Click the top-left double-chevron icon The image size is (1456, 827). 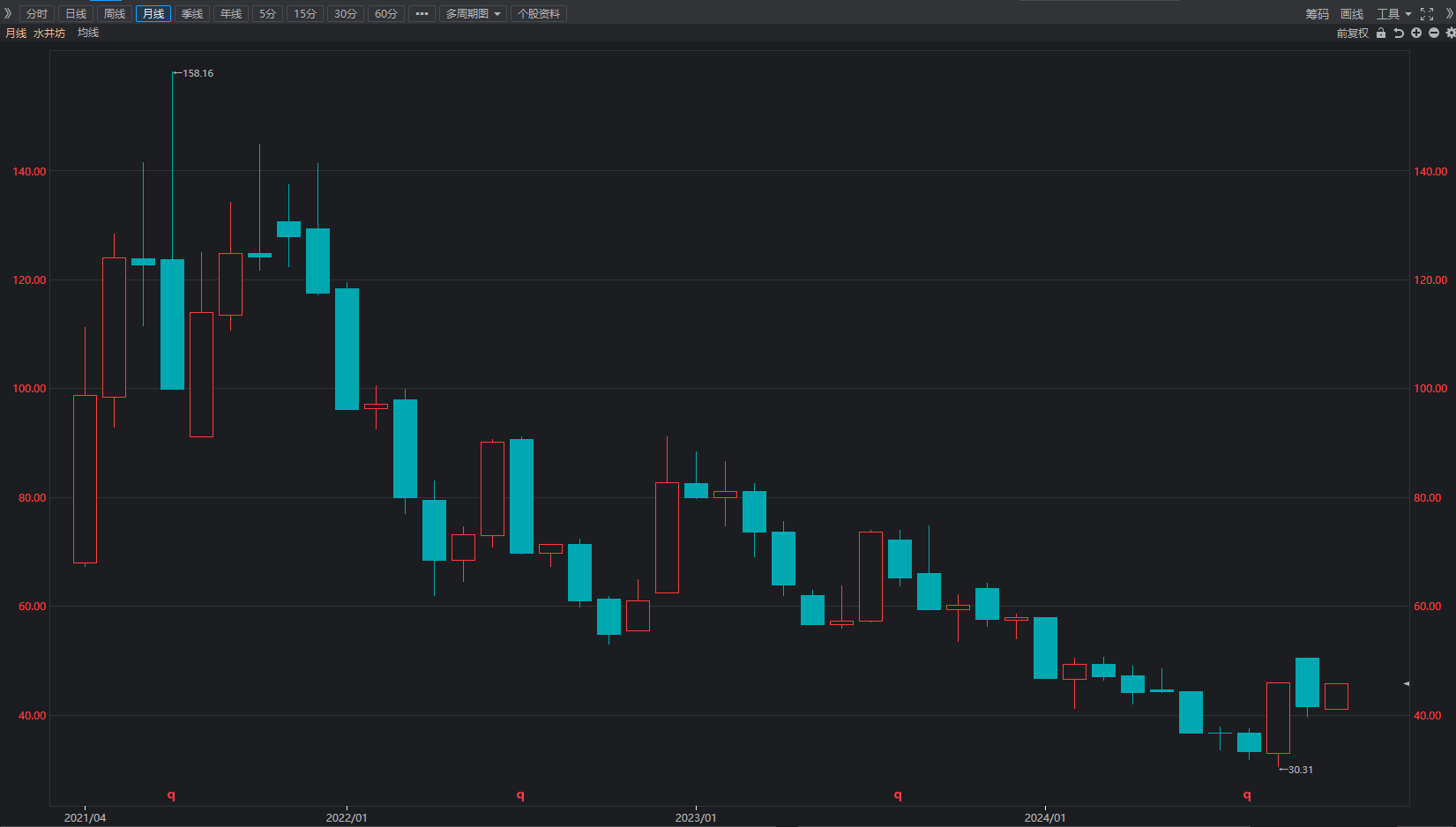click(x=8, y=13)
